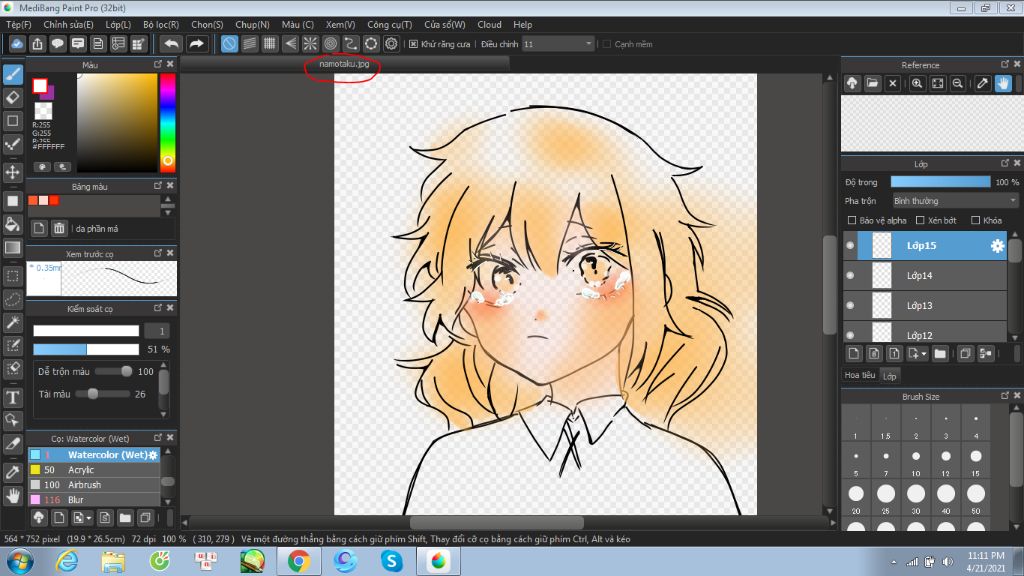Viewport: 1024px width, 576px height.
Task: Select the Brush tool in left toolbar
Action: 12,74
